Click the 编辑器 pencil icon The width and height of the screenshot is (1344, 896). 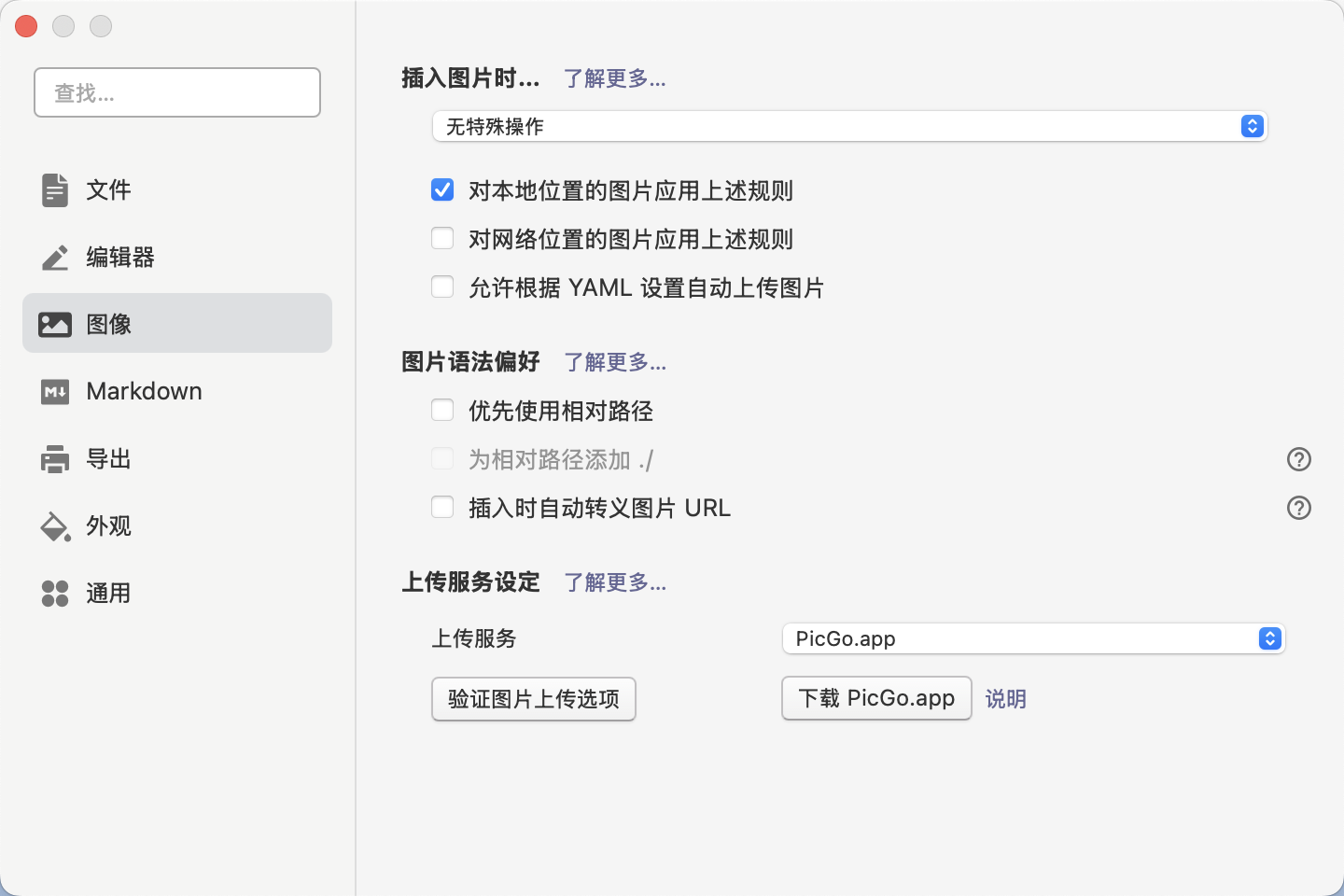tap(55, 258)
